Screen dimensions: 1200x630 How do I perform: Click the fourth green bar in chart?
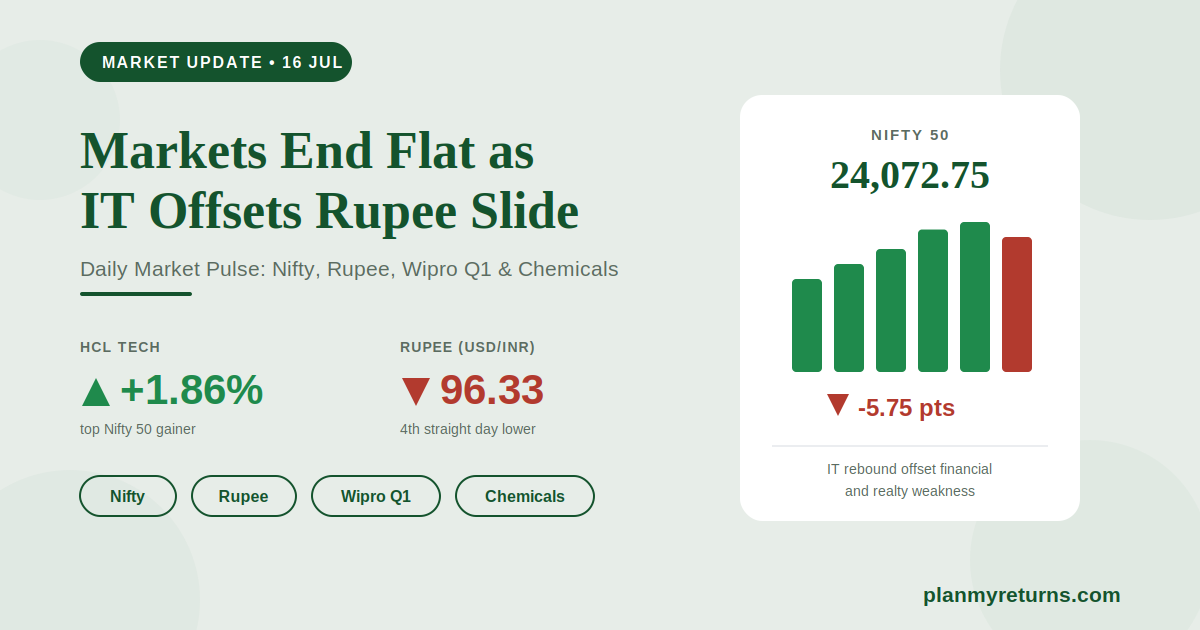pos(933,301)
